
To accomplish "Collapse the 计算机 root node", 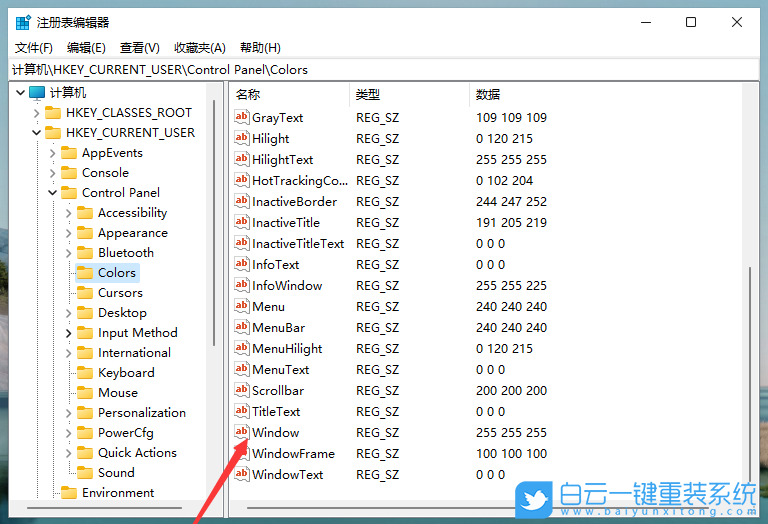I will pos(20,93).
